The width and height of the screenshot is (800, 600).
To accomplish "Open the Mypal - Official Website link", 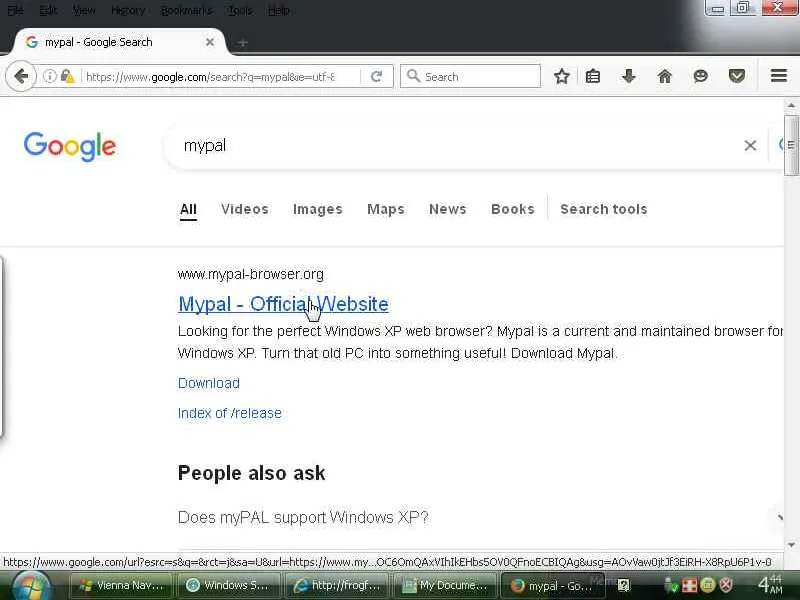I will point(283,304).
